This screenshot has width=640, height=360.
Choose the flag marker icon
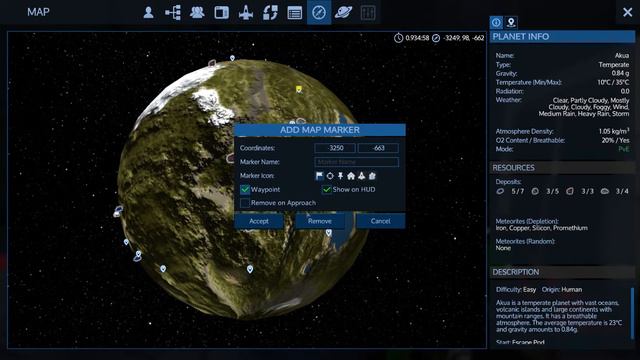pyautogui.click(x=319, y=176)
